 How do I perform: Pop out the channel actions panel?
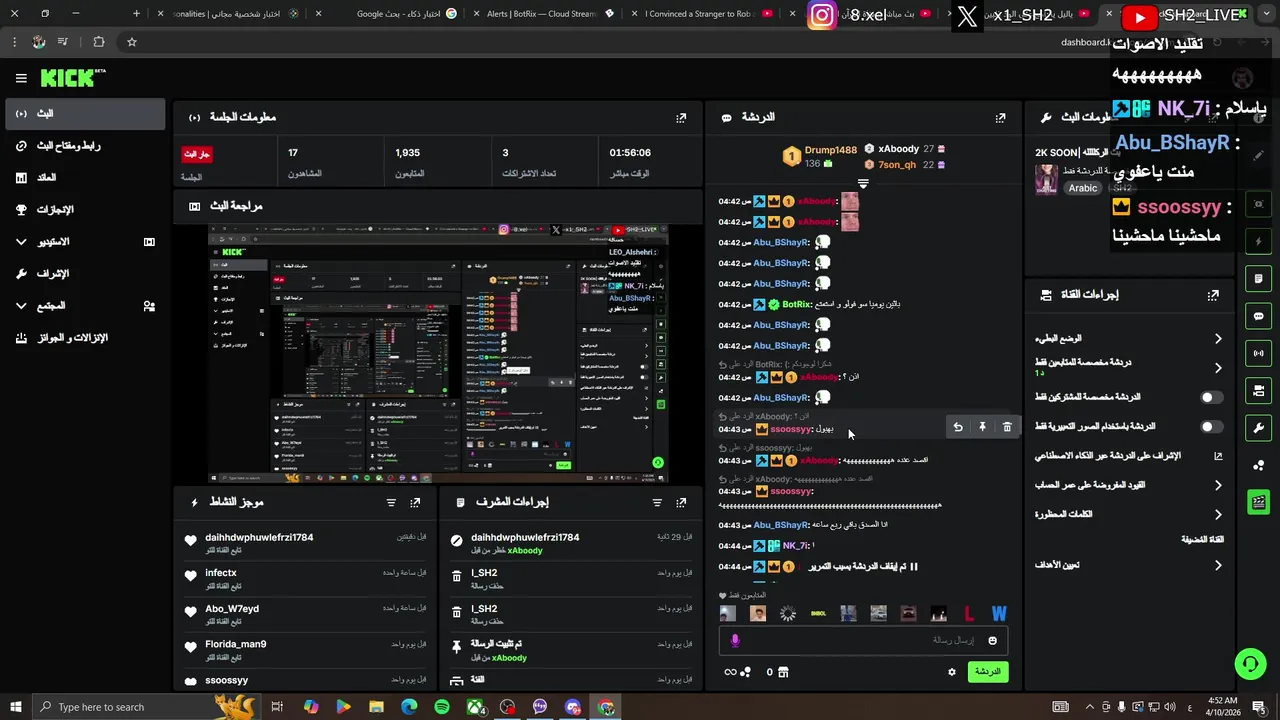tap(1213, 295)
